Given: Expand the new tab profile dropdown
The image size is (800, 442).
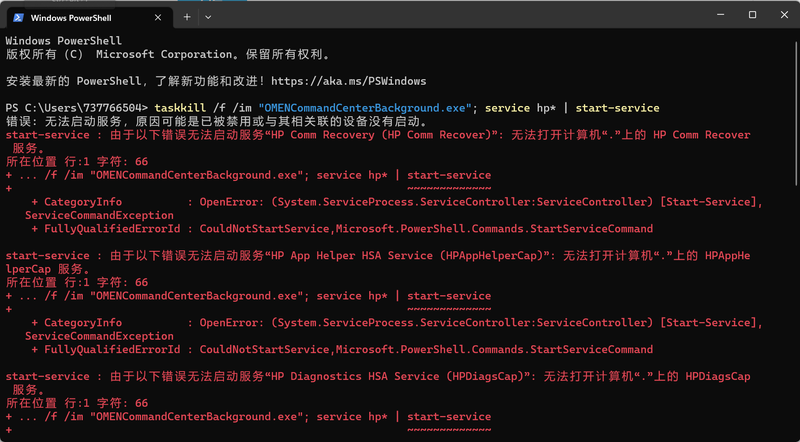Looking at the screenshot, I should point(208,17).
